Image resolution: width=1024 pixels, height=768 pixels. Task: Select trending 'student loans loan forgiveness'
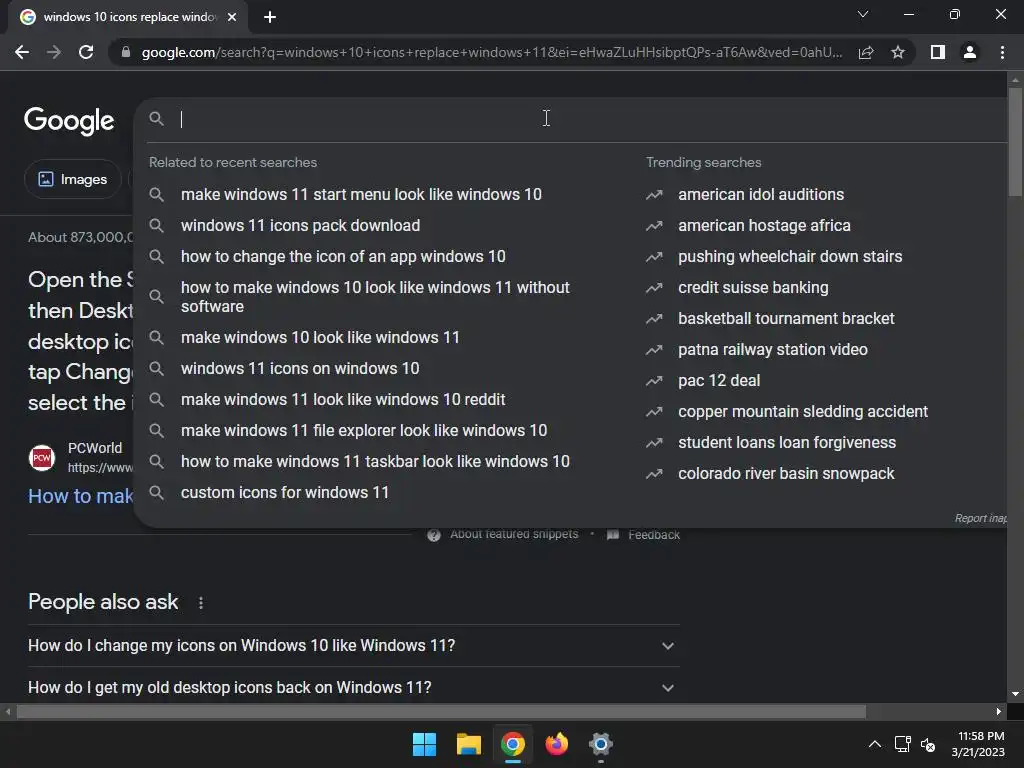(786, 443)
